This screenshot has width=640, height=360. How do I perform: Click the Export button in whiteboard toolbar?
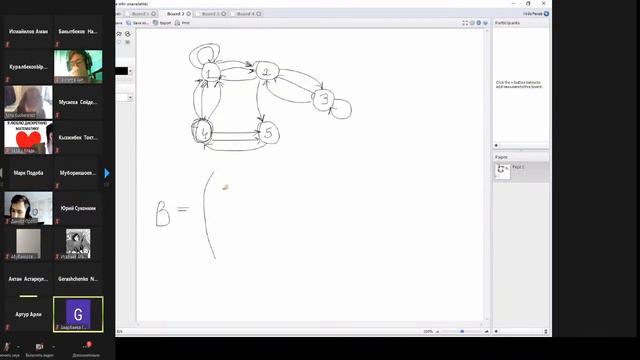coord(162,23)
